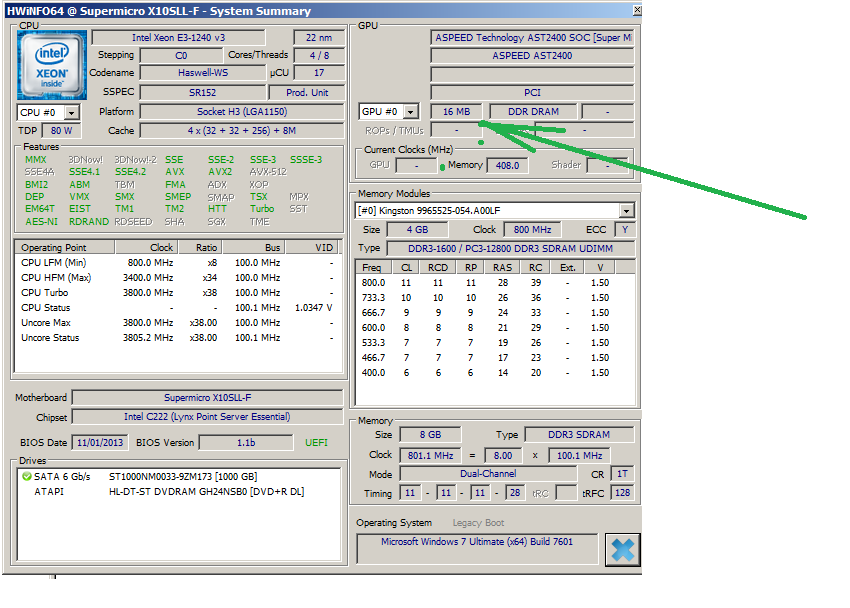Screen dimensions: 850x608
Task: Select the 400.0 frequency timing row
Action: click(494, 373)
